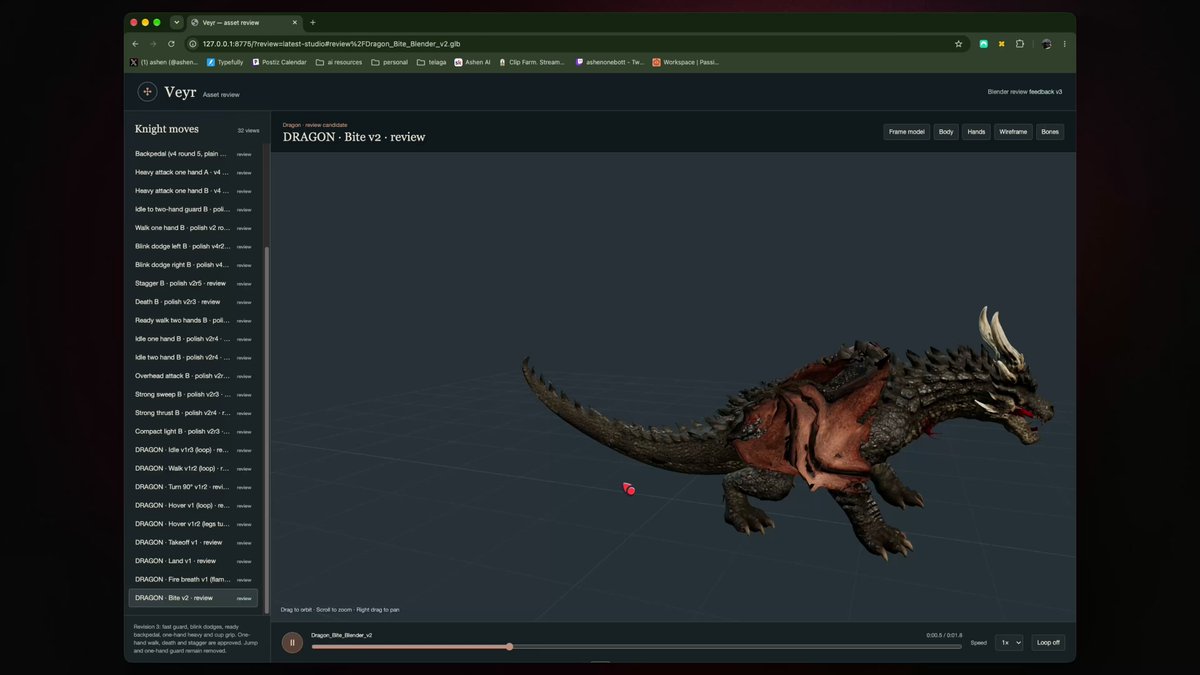Open the ai resources bookmark folder
Image resolution: width=1200 pixels, height=675 pixels.
pyautogui.click(x=339, y=62)
